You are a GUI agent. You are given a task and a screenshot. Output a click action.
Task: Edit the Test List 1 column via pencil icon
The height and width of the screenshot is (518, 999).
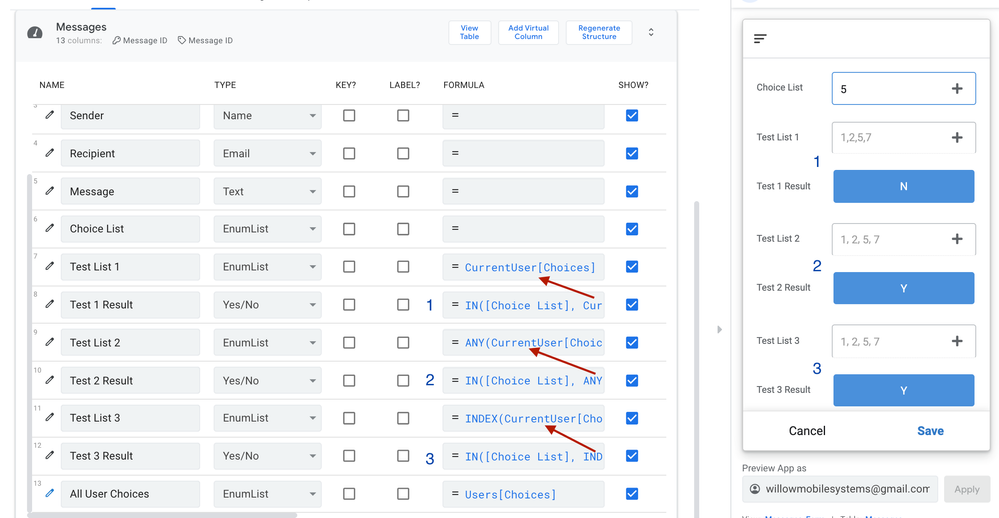(50, 266)
